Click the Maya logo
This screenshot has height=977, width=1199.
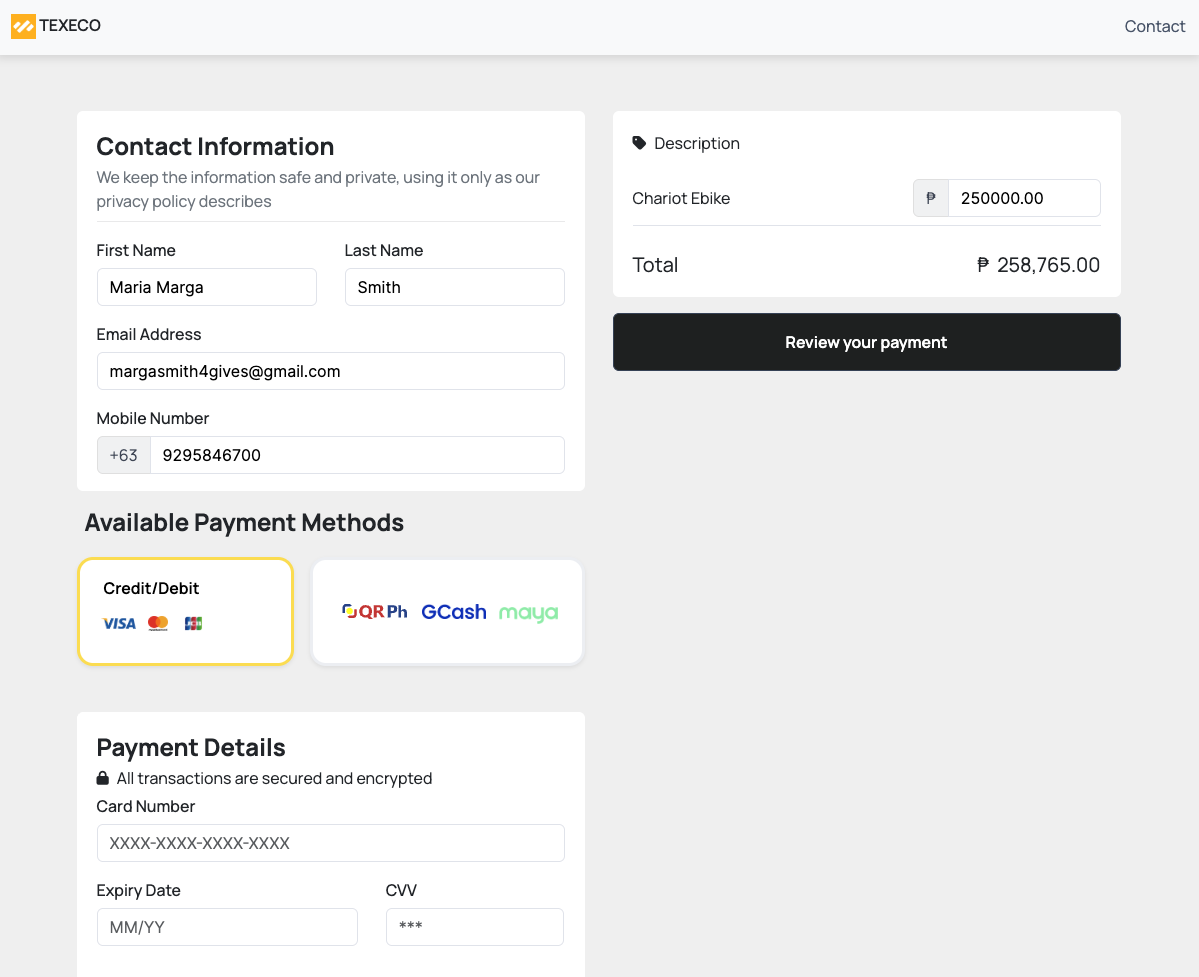point(528,613)
